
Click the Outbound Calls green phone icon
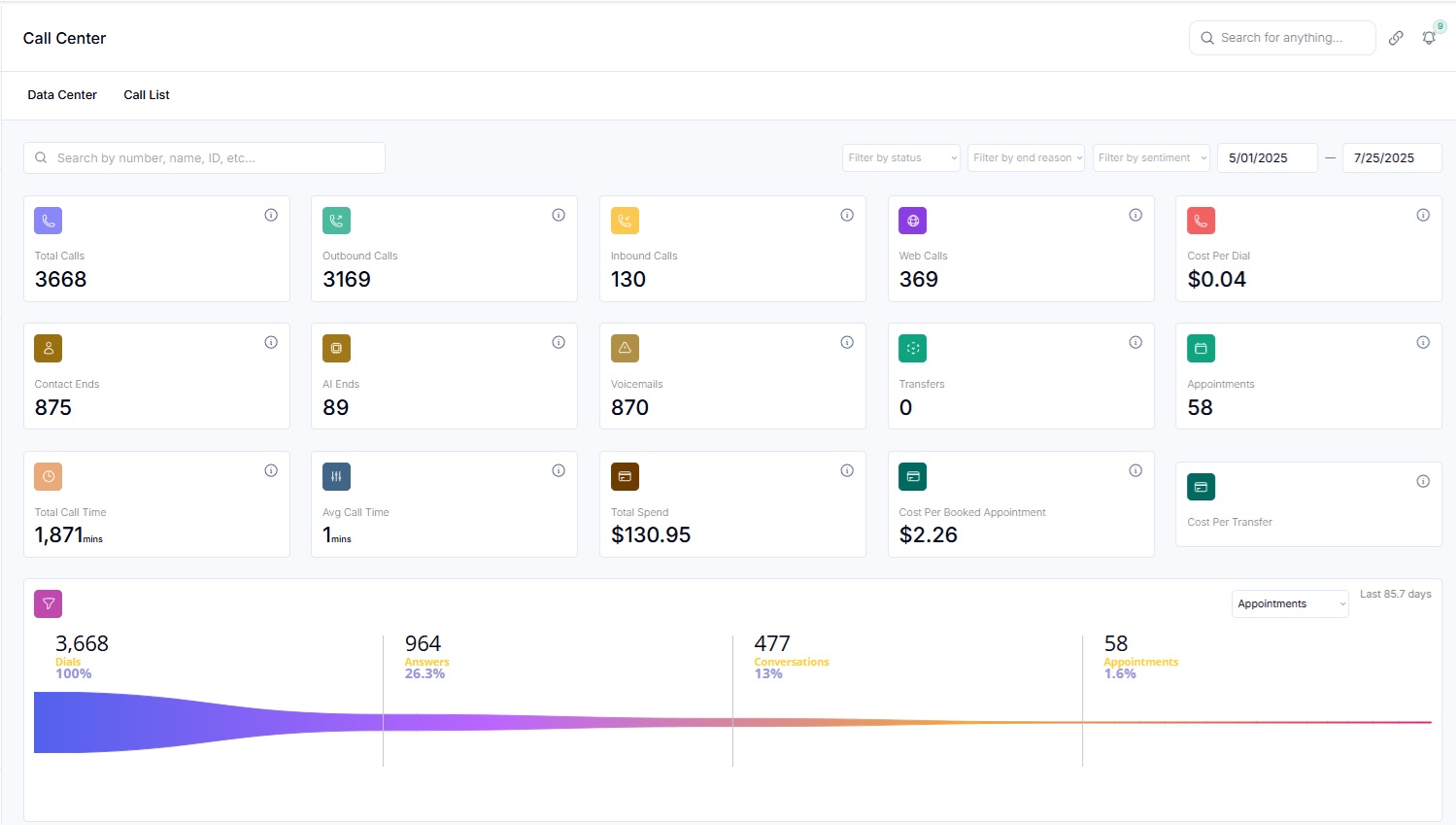[x=336, y=221]
